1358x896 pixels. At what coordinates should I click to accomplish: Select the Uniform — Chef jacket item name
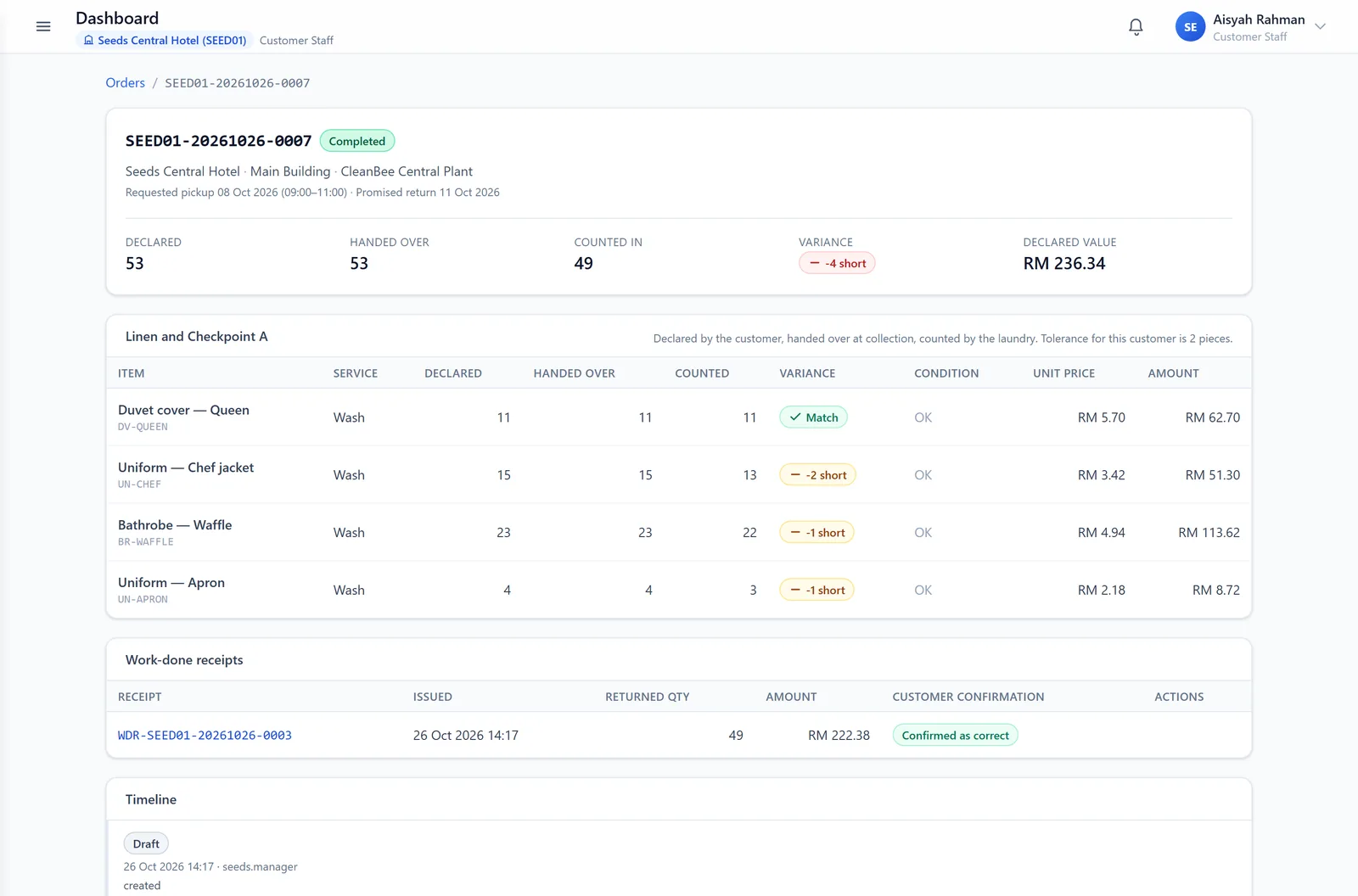point(186,468)
